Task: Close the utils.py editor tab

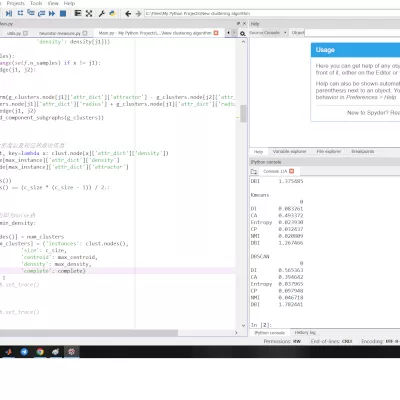Action: (25, 33)
